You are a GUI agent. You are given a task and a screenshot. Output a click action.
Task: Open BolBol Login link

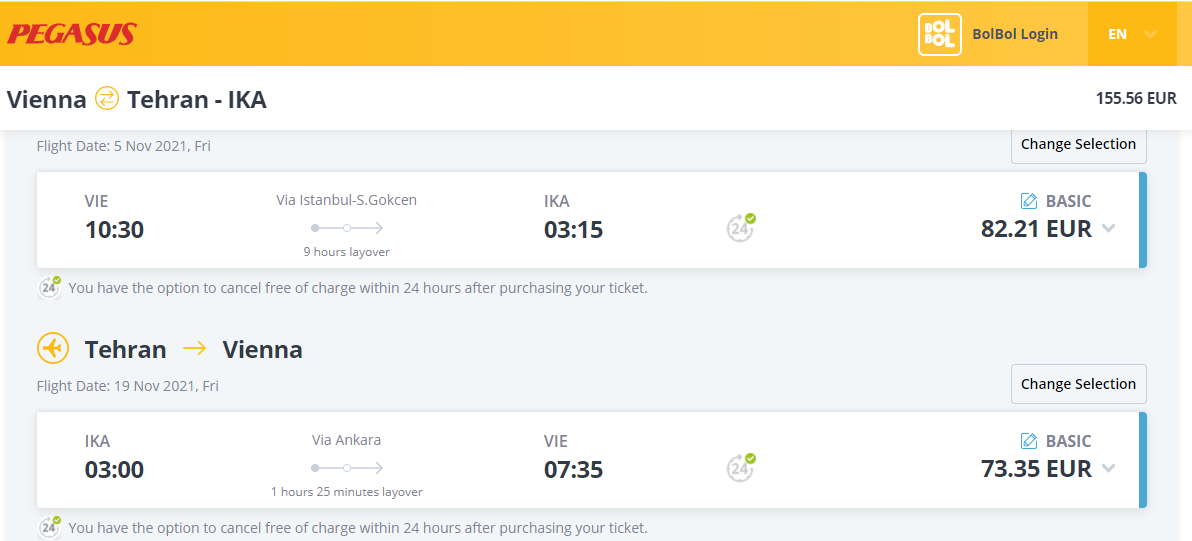1015,34
